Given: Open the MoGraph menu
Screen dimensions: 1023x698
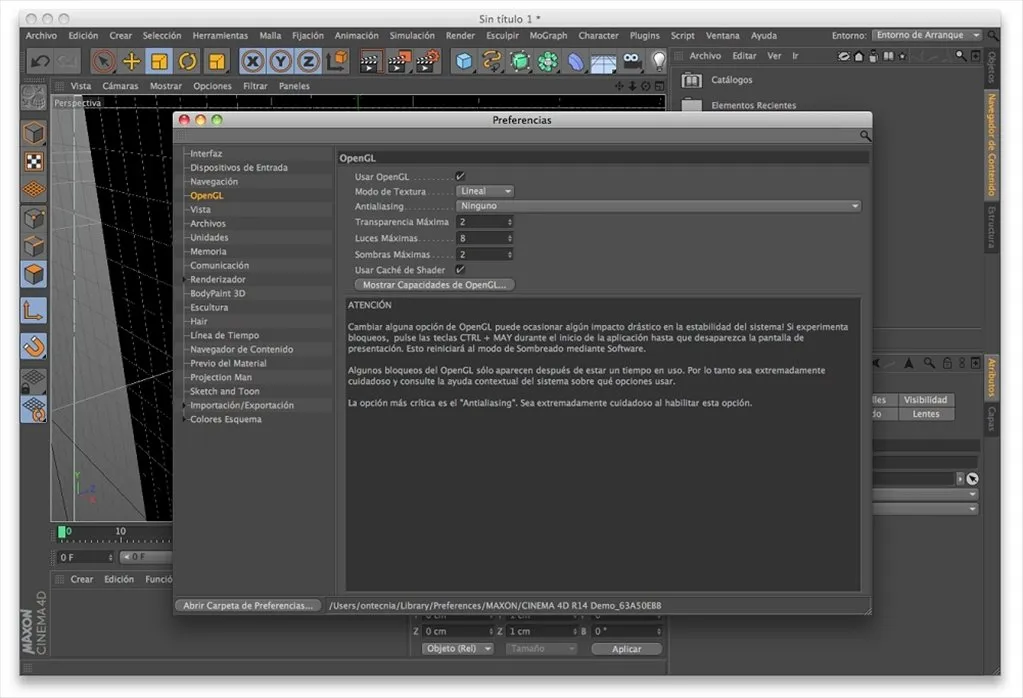Looking at the screenshot, I should [x=548, y=36].
